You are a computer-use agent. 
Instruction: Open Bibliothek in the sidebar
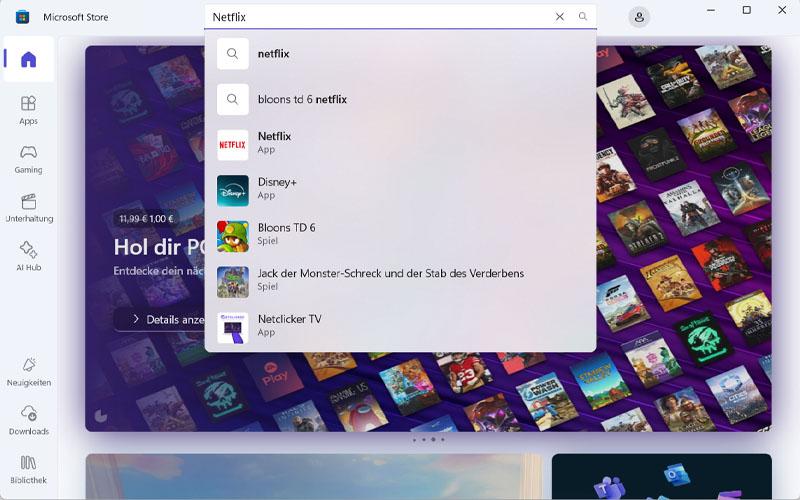29,469
